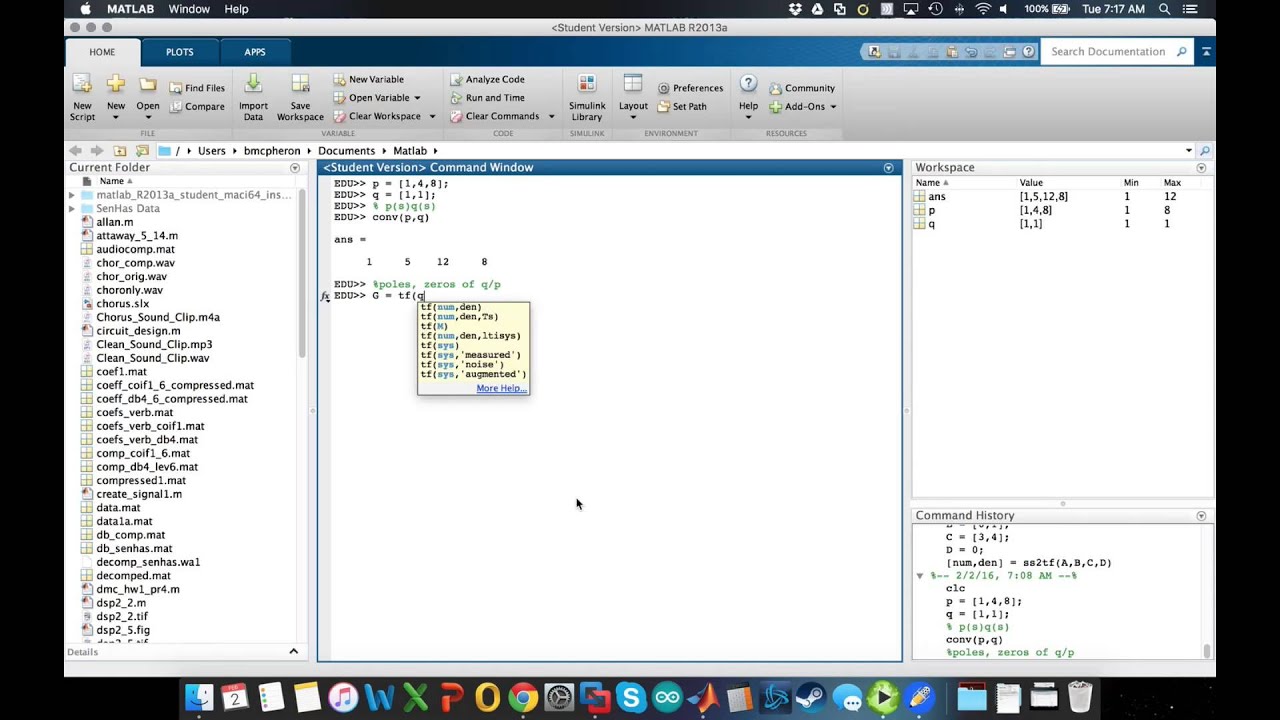Screen dimensions: 1280x720
Task: Create a New Script
Action: (82, 97)
